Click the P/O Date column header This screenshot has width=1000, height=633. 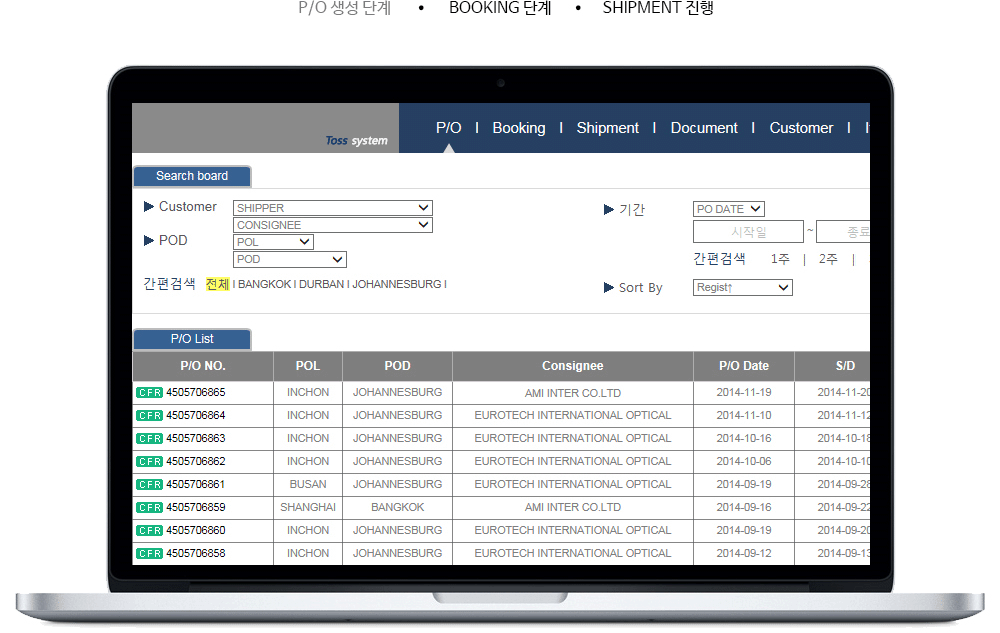744,366
